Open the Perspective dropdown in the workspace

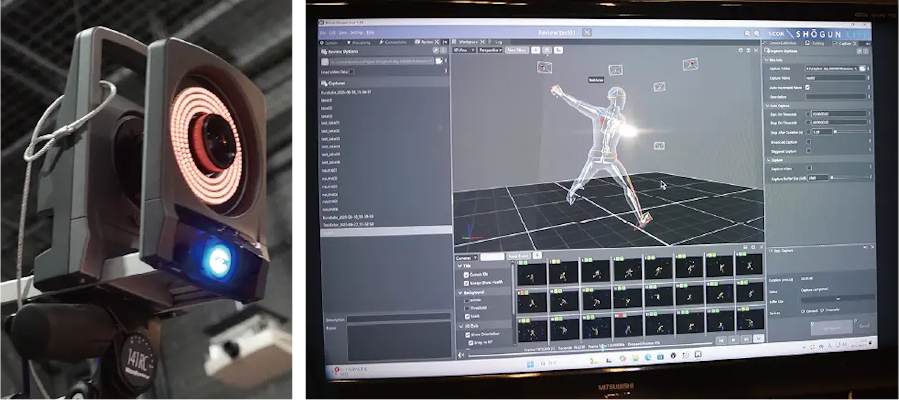click(x=489, y=48)
